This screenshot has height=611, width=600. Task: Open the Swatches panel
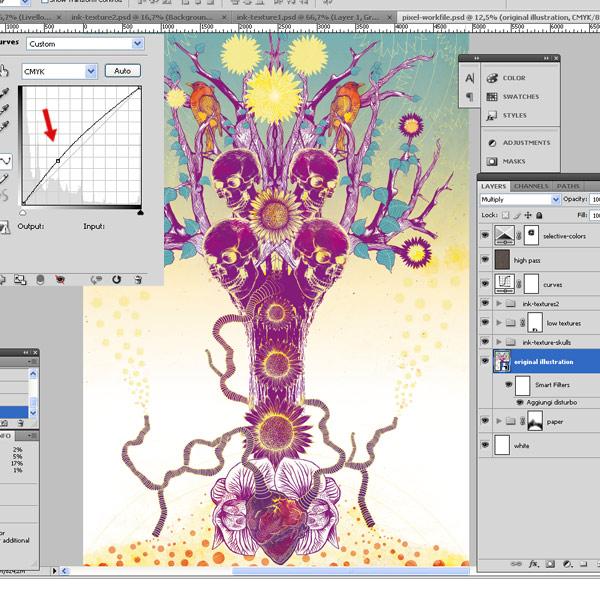pyautogui.click(x=513, y=97)
